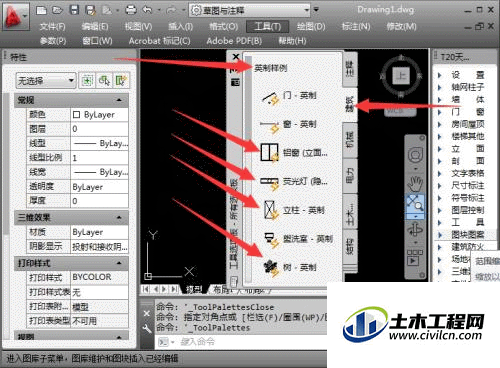
Task: Select the 窗 - 英制 window tool
Action: [x=289, y=125]
